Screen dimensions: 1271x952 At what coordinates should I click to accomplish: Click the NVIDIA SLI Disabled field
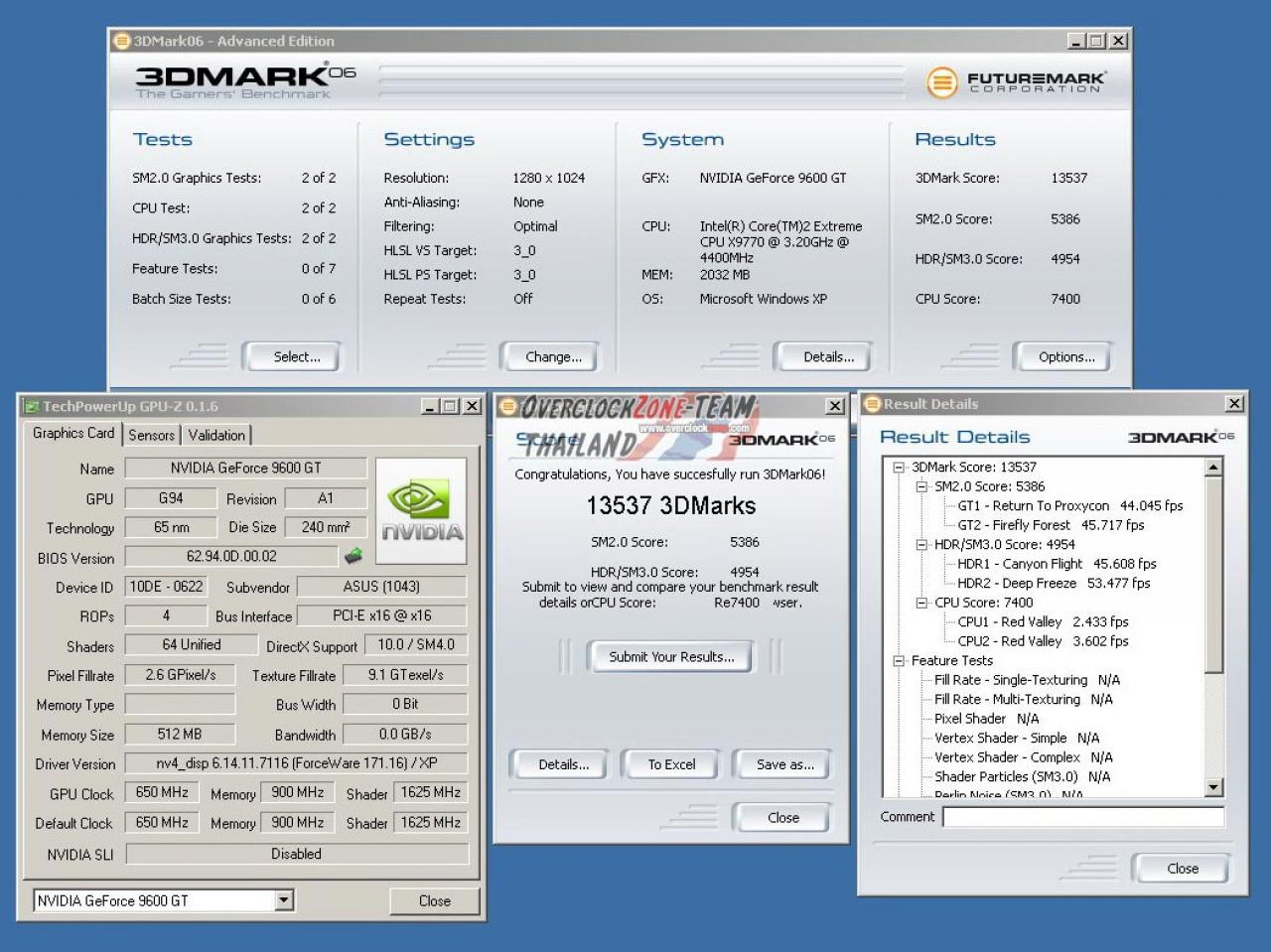296,854
